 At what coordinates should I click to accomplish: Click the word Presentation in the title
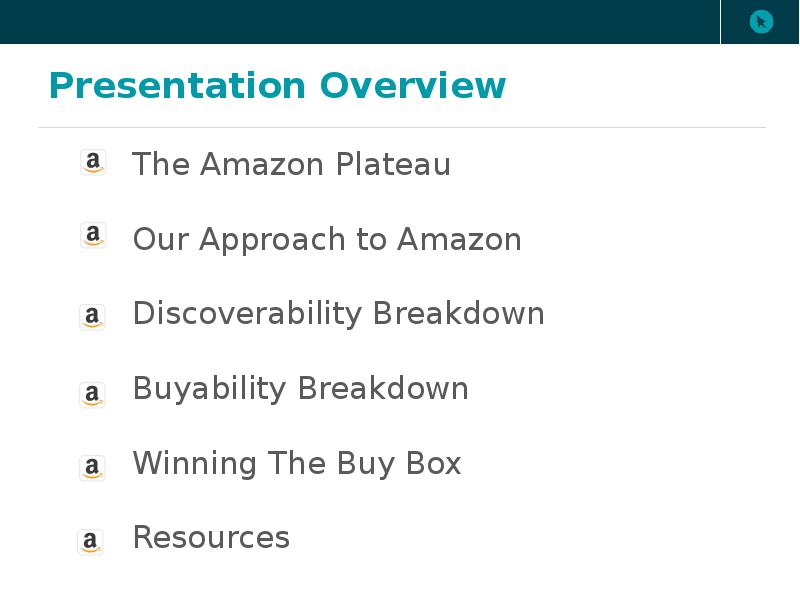(x=177, y=86)
